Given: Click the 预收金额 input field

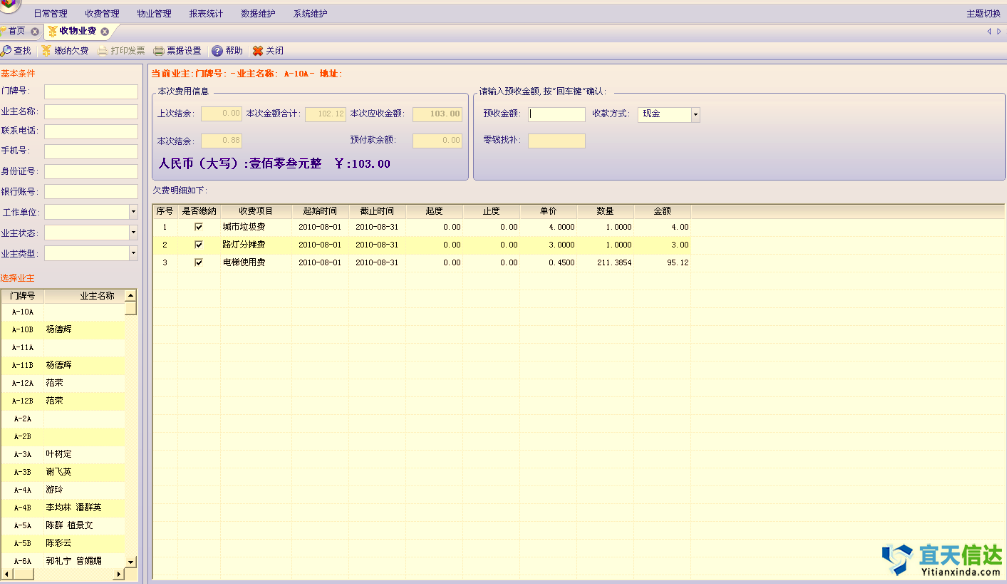Looking at the screenshot, I should click(557, 114).
